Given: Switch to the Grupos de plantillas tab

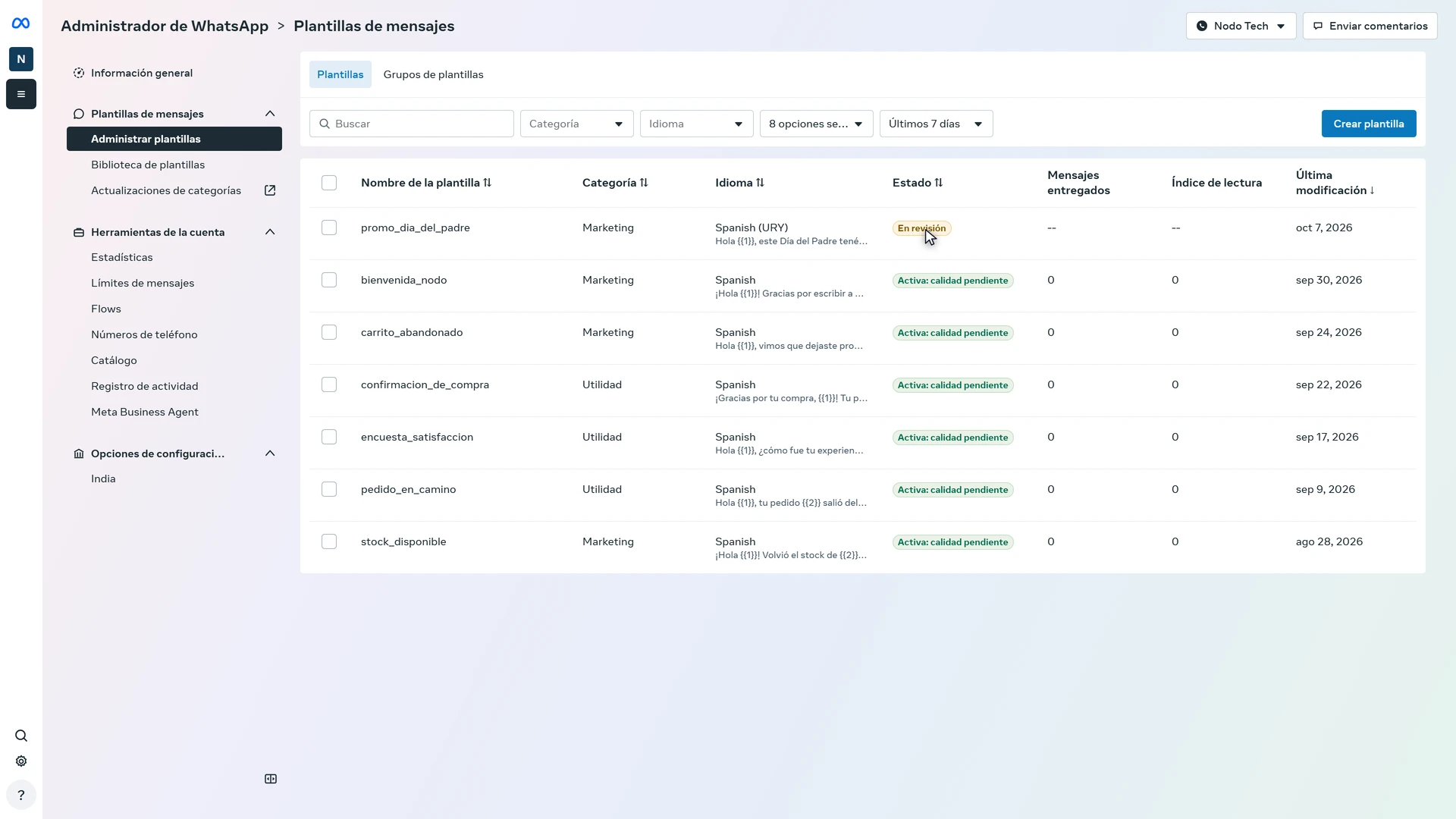Looking at the screenshot, I should 434,74.
